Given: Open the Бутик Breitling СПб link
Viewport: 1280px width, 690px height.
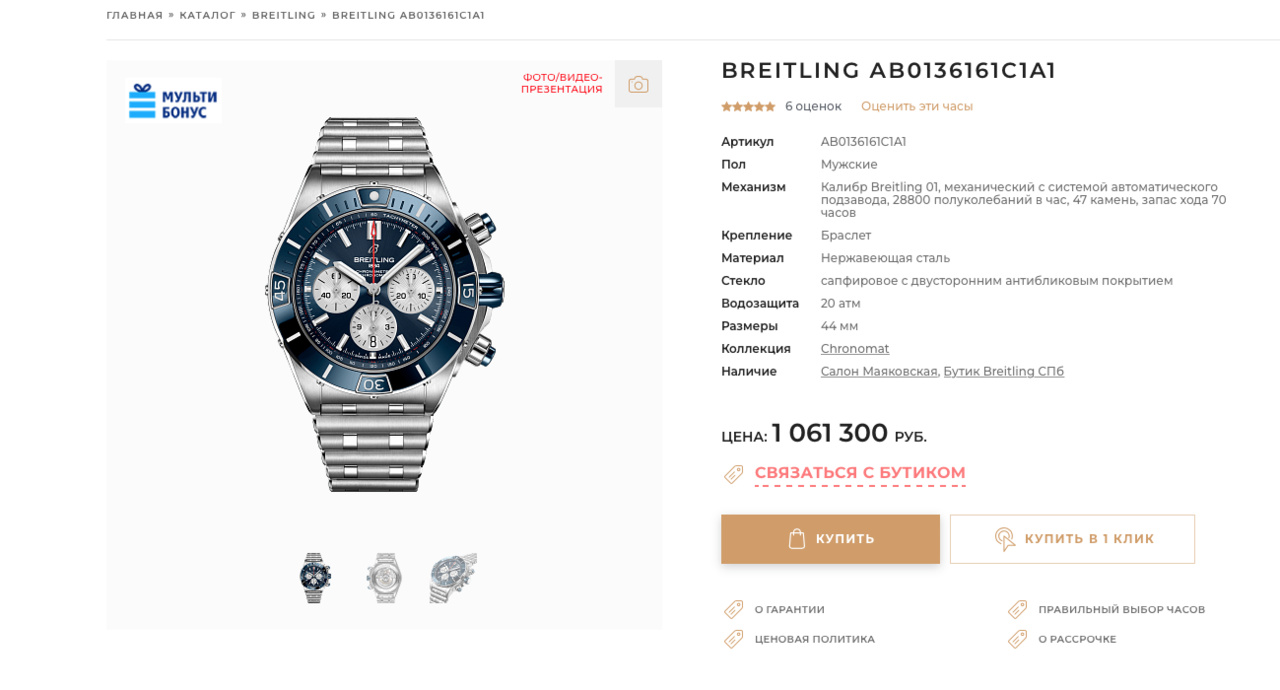Looking at the screenshot, I should click(x=1003, y=372).
